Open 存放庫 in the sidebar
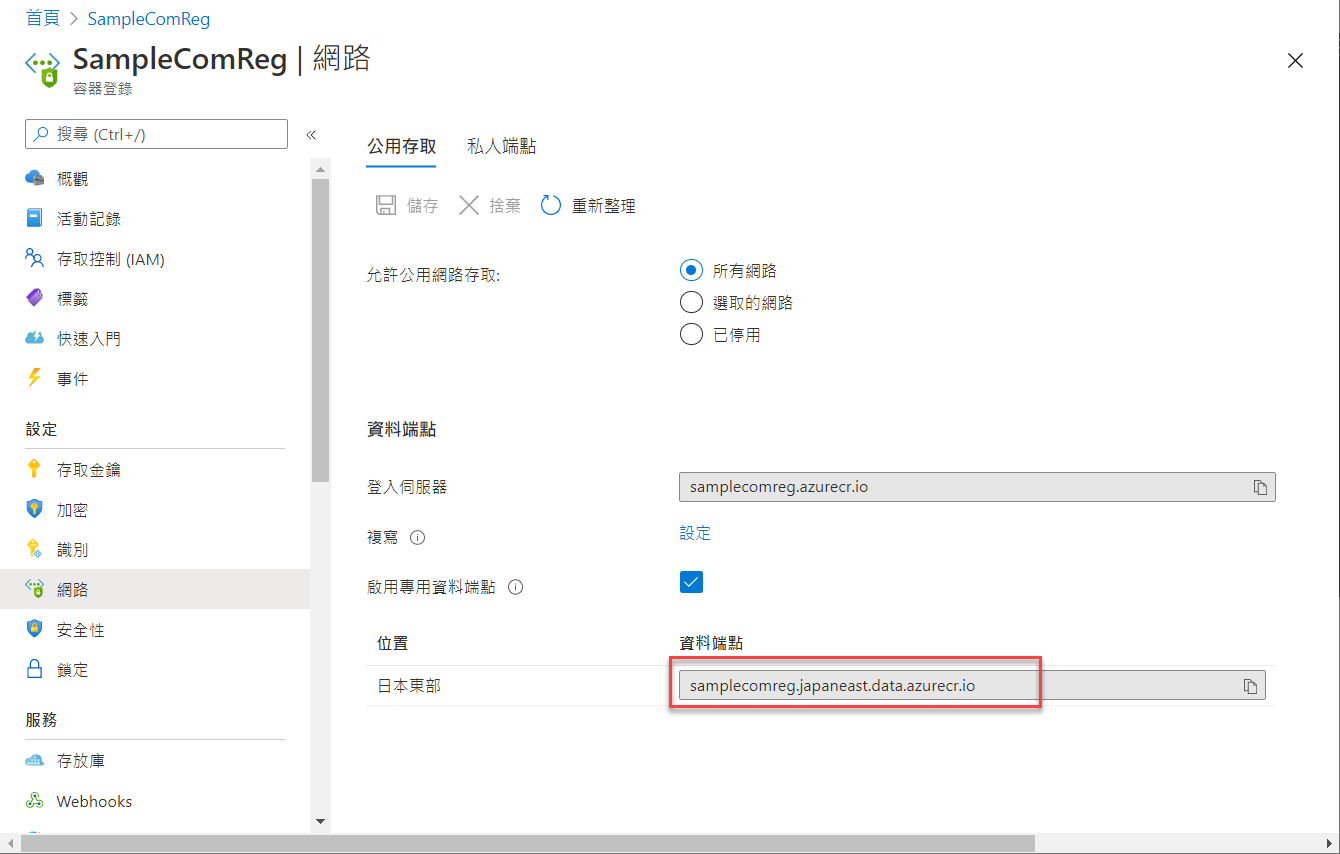1340x854 pixels. [155, 760]
